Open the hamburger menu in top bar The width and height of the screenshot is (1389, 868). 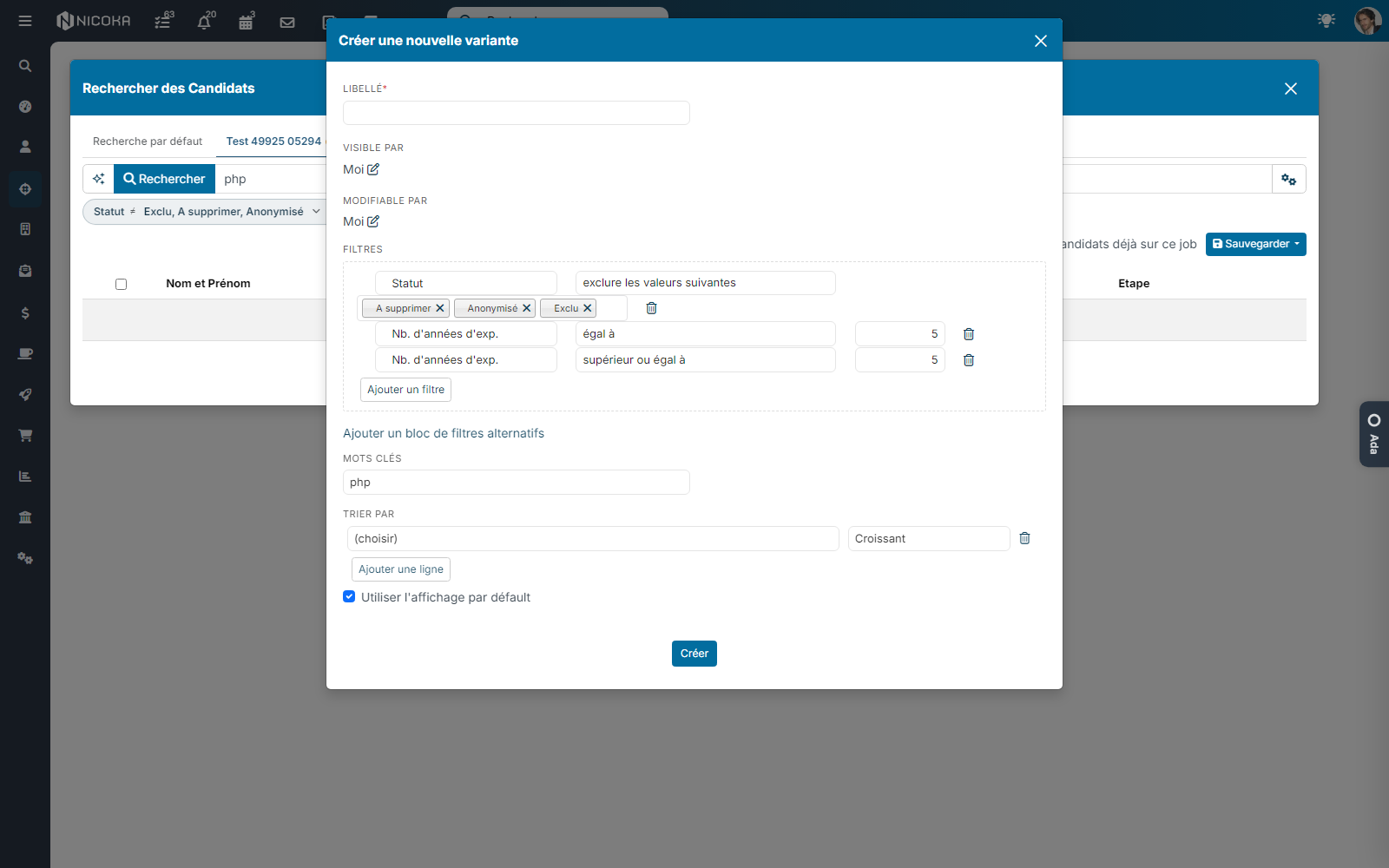coord(25,21)
